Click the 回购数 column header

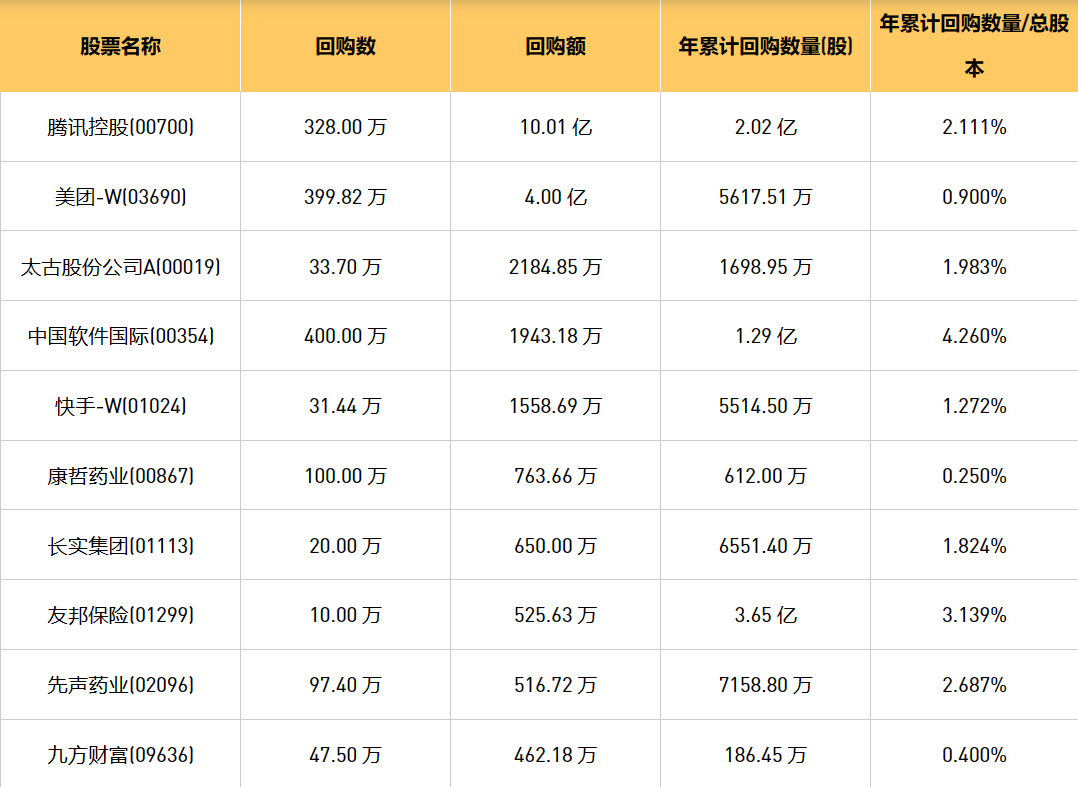click(x=345, y=46)
